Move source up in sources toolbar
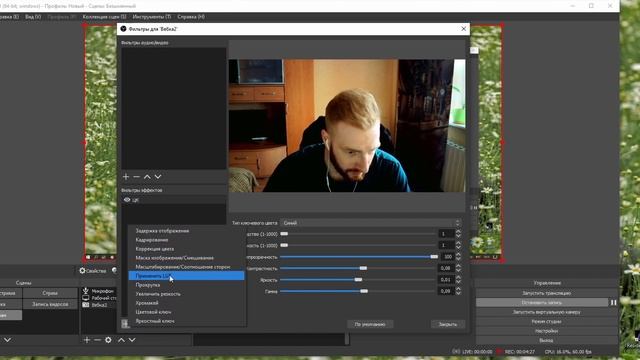 click(x=121, y=340)
